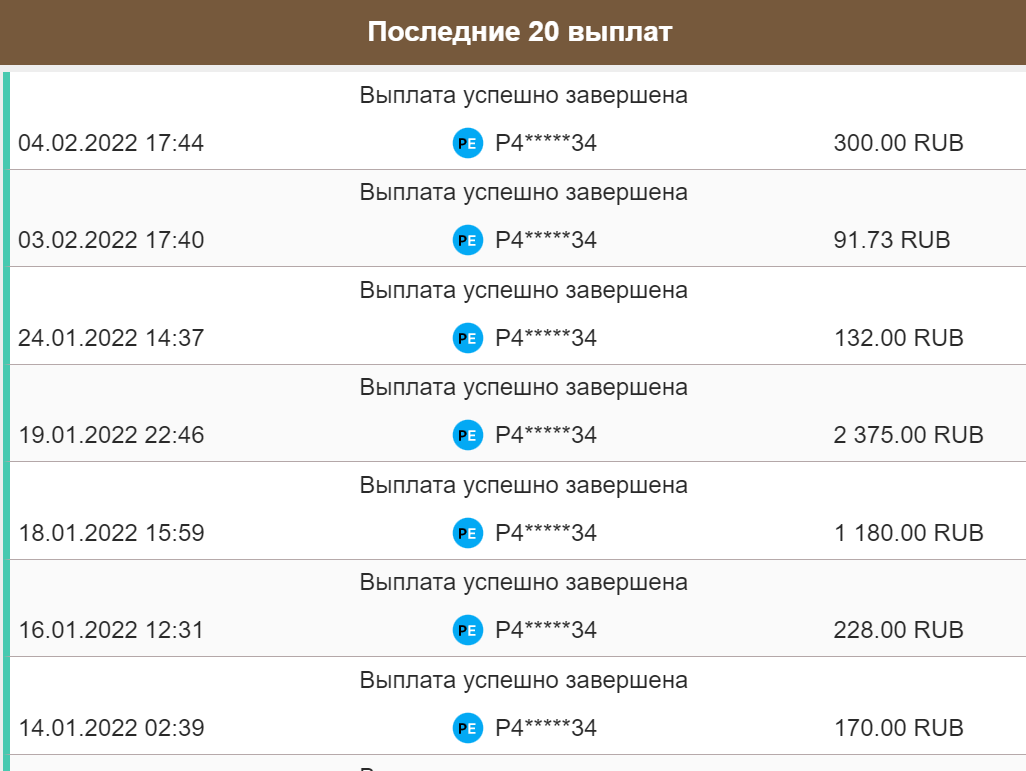
Task: Select the 91.73 RUB payout amount
Action: tap(891, 240)
